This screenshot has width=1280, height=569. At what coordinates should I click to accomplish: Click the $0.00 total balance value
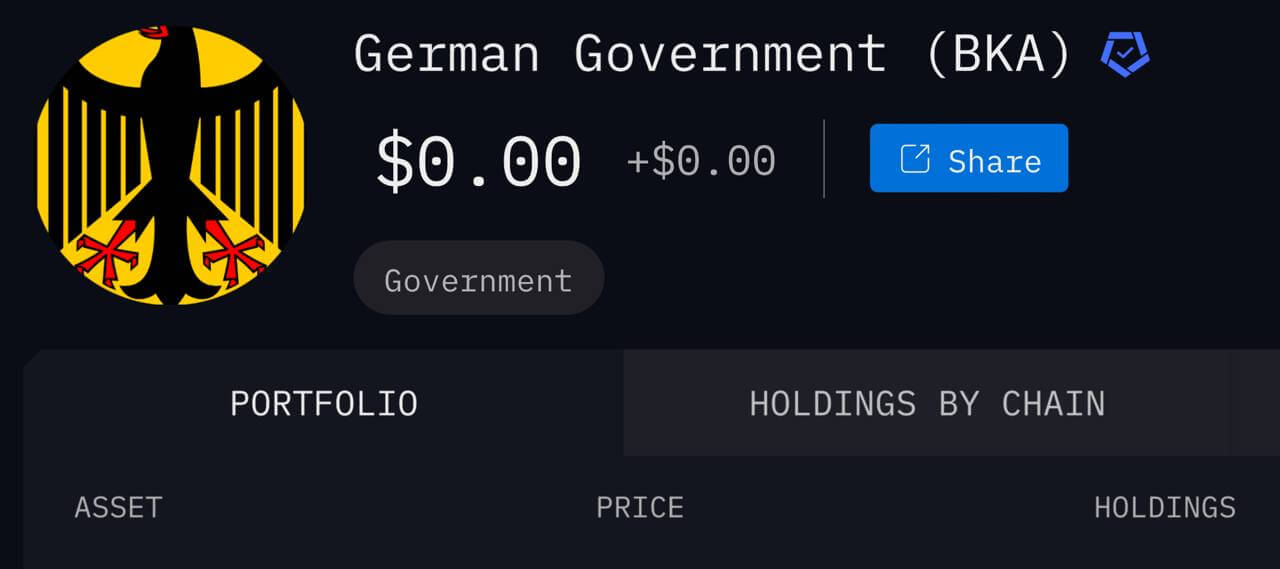(x=478, y=161)
